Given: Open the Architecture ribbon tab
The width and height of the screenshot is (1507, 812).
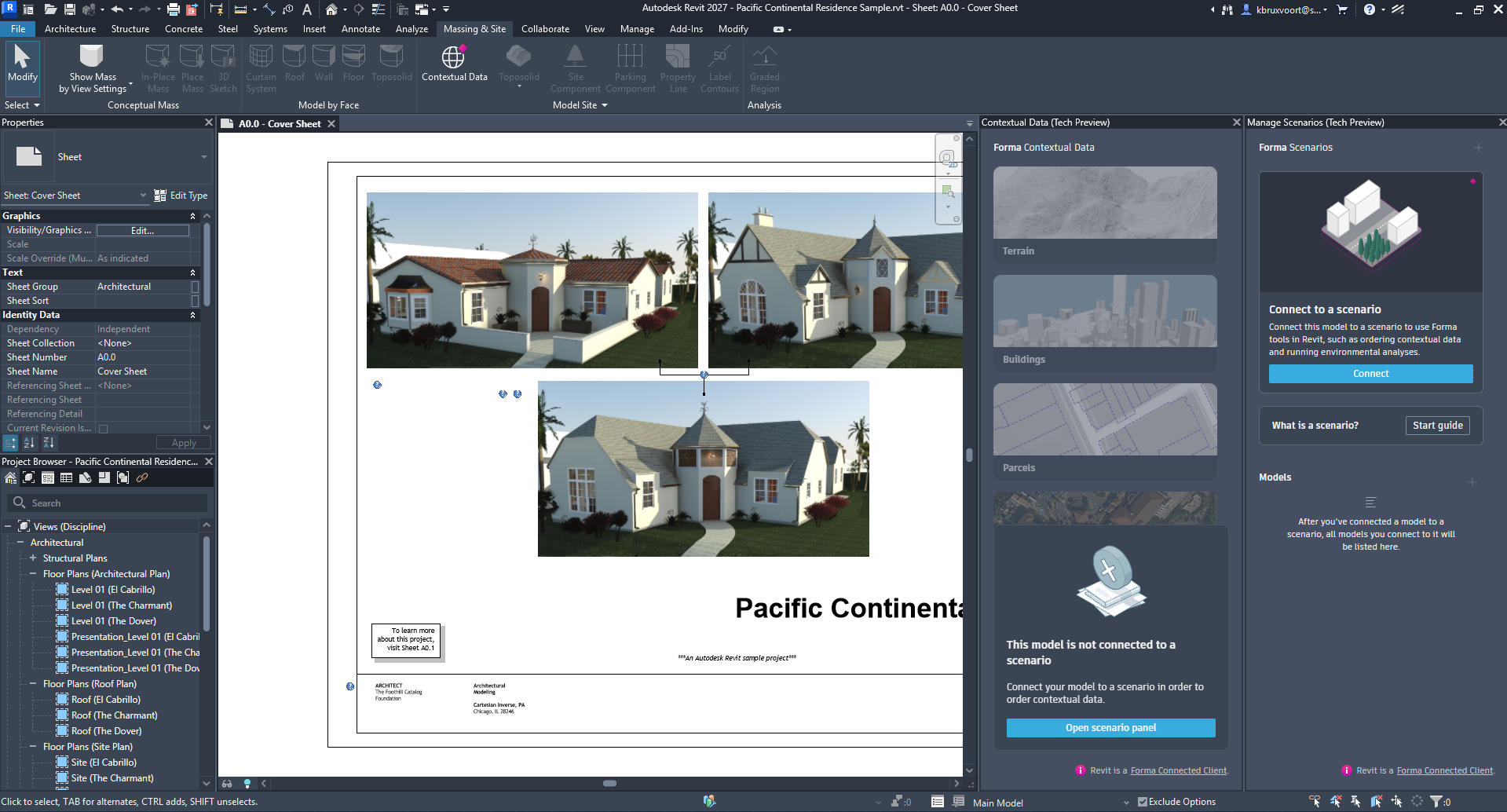Looking at the screenshot, I should point(70,29).
